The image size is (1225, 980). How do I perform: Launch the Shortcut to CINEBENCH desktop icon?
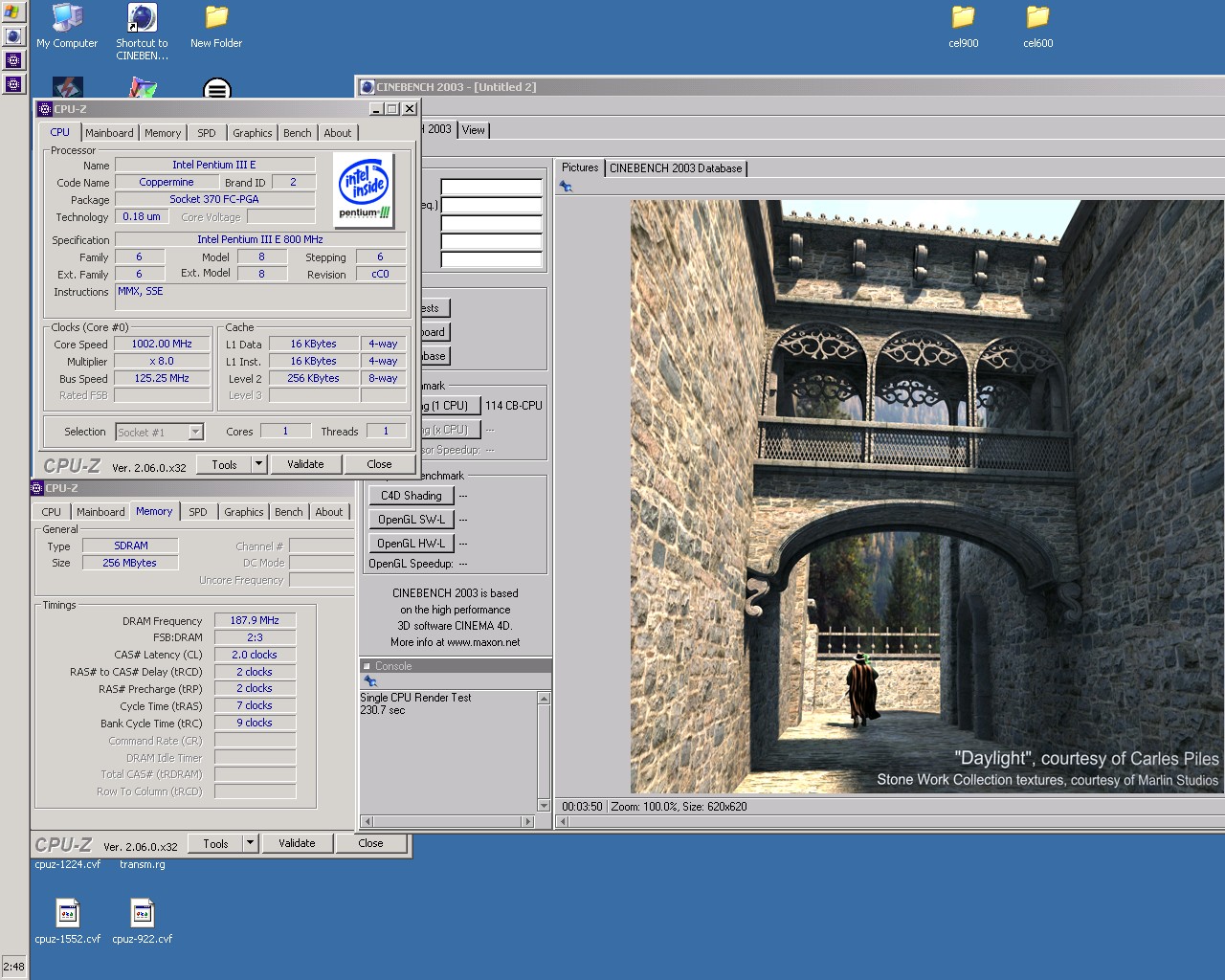[142, 32]
